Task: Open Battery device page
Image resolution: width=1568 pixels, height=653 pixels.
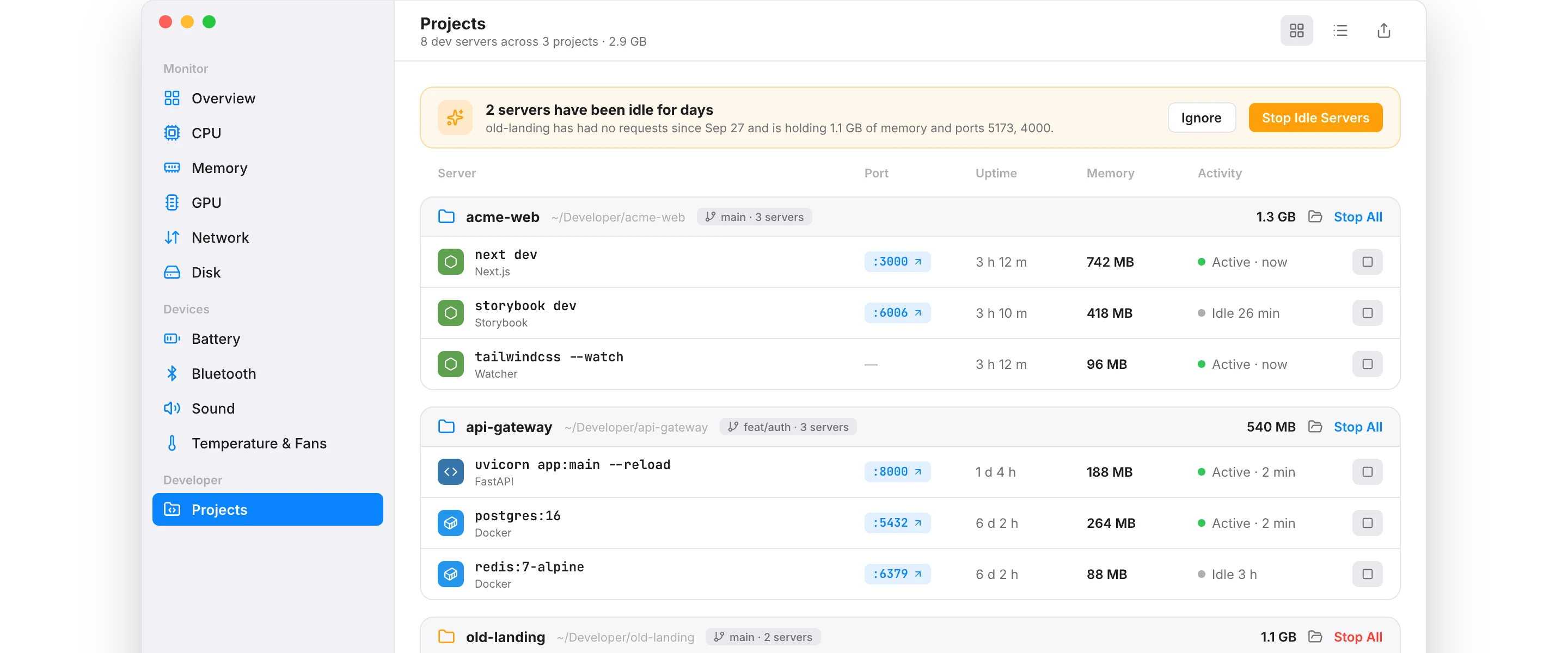Action: click(267, 338)
